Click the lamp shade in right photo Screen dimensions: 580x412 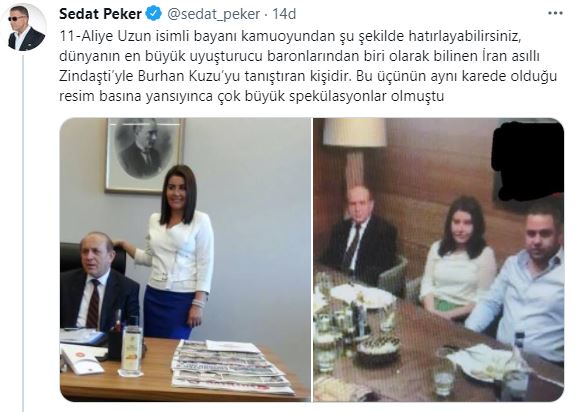[x=354, y=132]
